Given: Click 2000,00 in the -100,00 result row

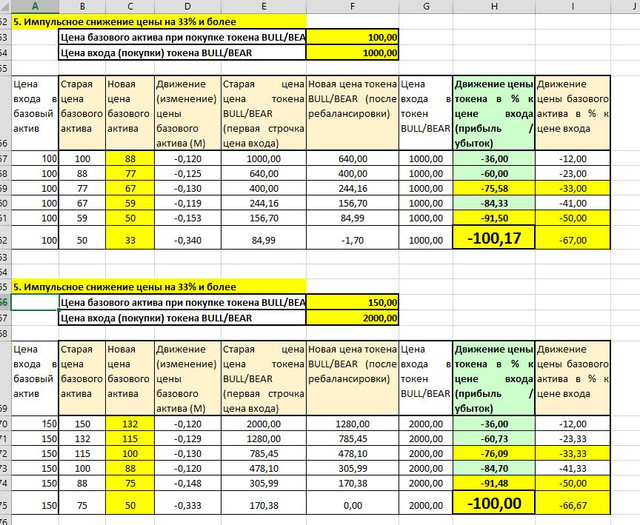Looking at the screenshot, I should (426, 503).
